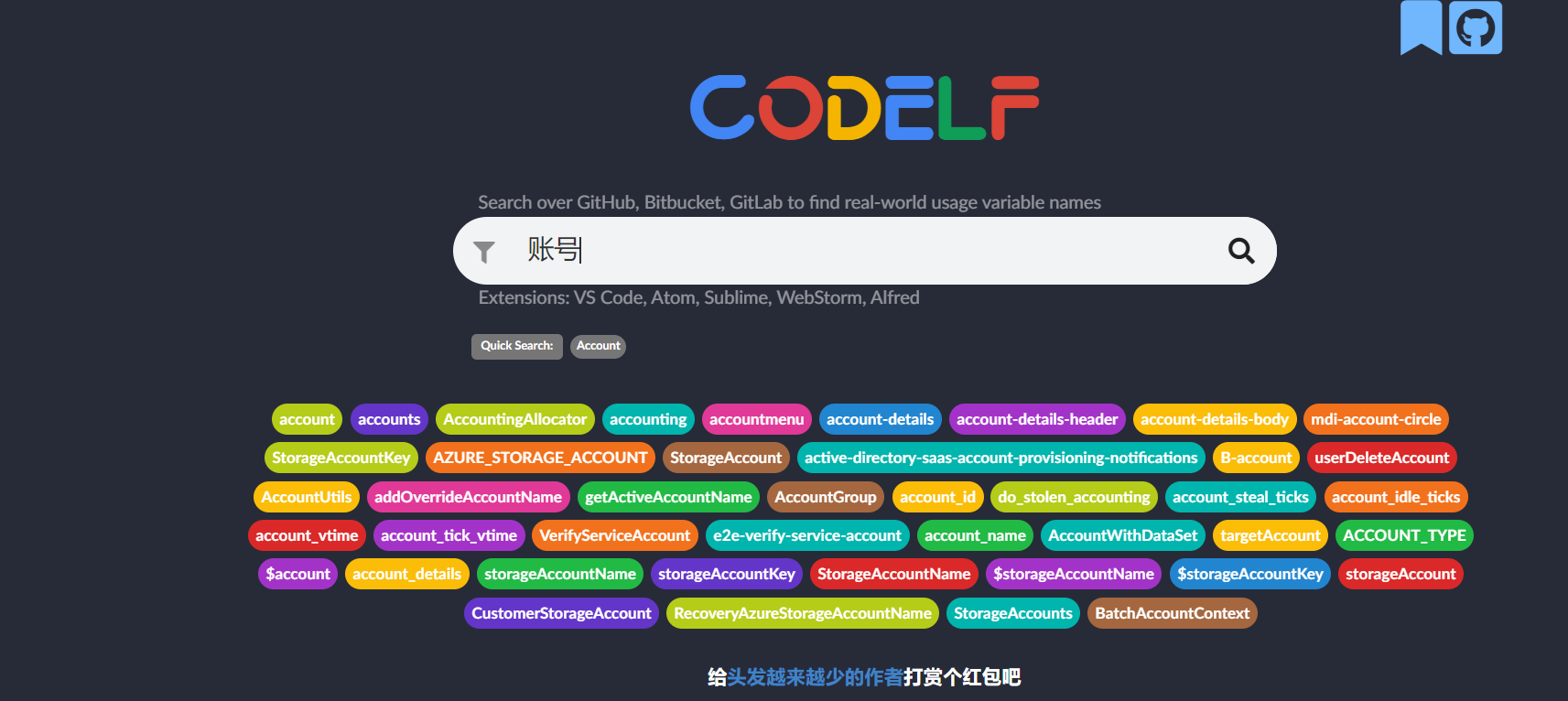Pick the 'accounting' variable tag
This screenshot has height=701, width=1568.
648,419
